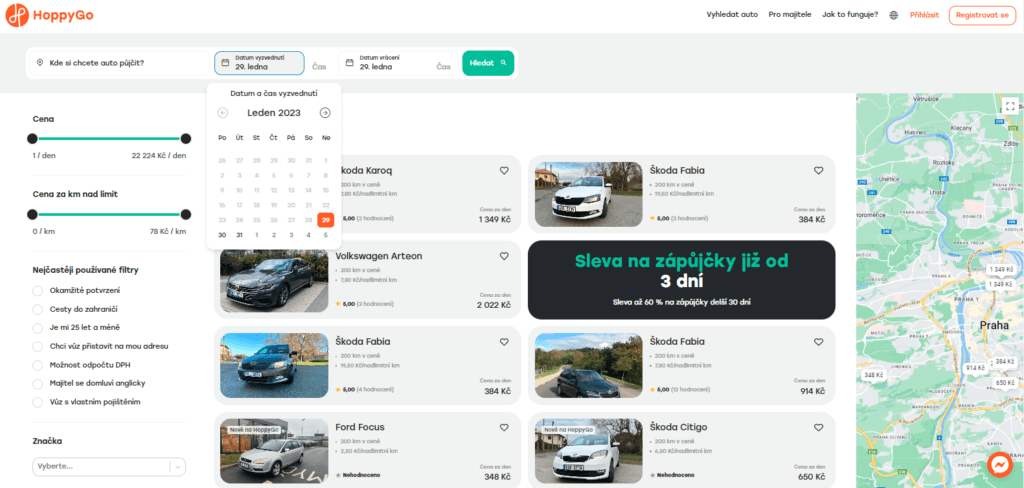Open the Škoda Fabia 914 Kč car photo
The image size is (1024, 488).
pyautogui.click(x=588, y=365)
